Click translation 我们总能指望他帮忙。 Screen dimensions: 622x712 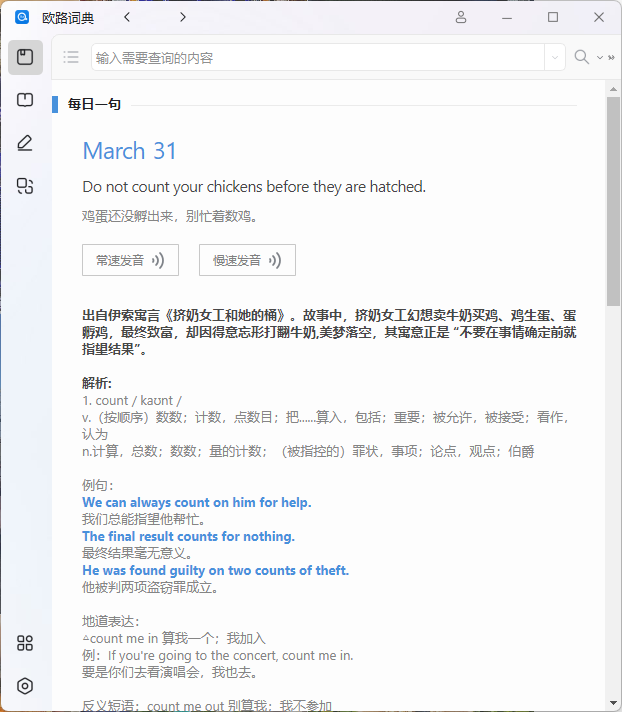click(x=143, y=519)
